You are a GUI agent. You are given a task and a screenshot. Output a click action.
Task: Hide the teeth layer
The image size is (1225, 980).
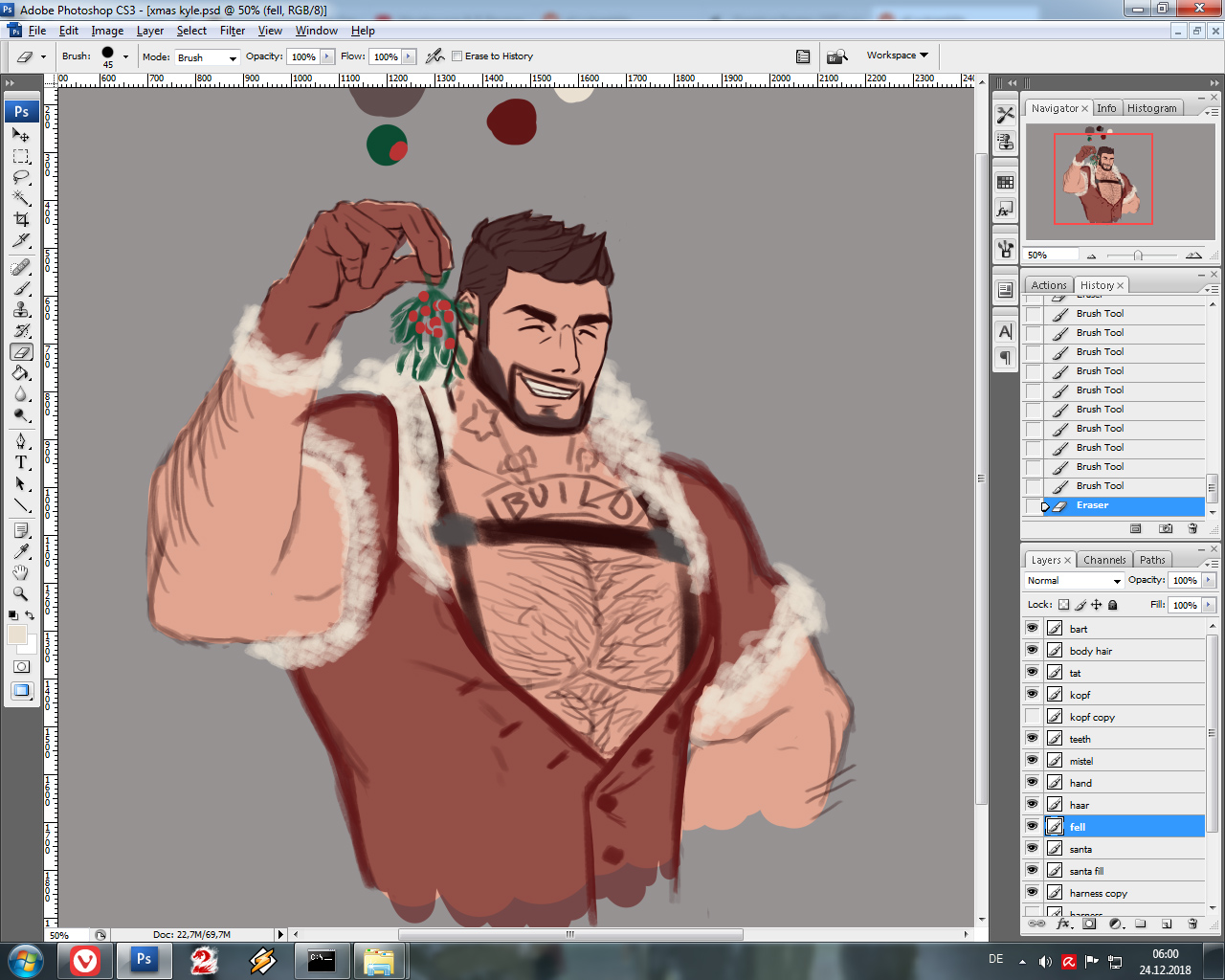tap(1032, 738)
